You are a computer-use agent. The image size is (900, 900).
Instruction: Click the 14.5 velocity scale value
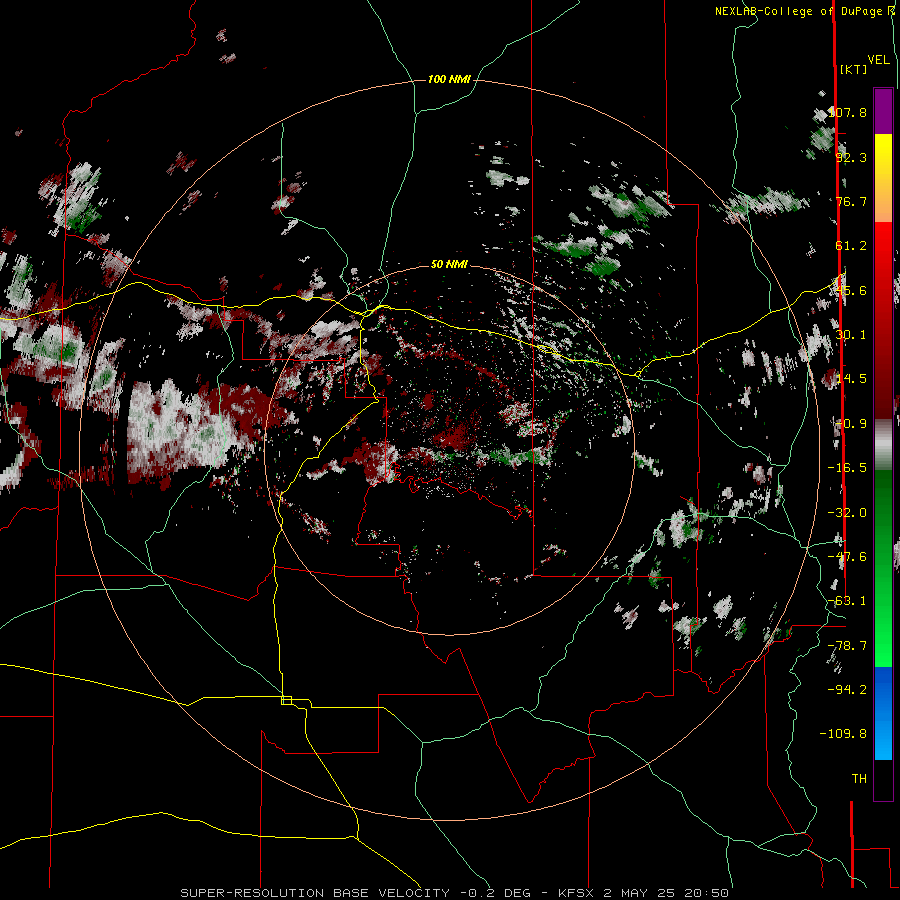(851, 379)
